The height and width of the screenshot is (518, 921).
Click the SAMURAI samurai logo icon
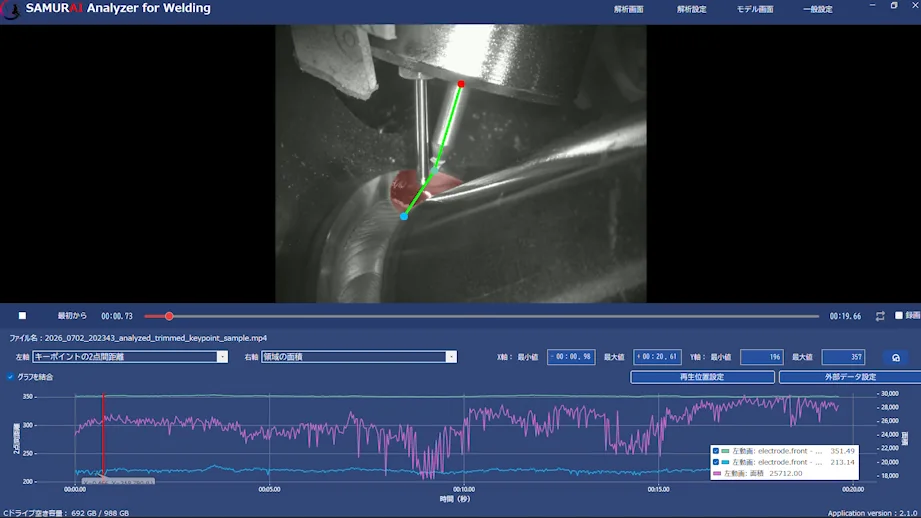coord(11,9)
